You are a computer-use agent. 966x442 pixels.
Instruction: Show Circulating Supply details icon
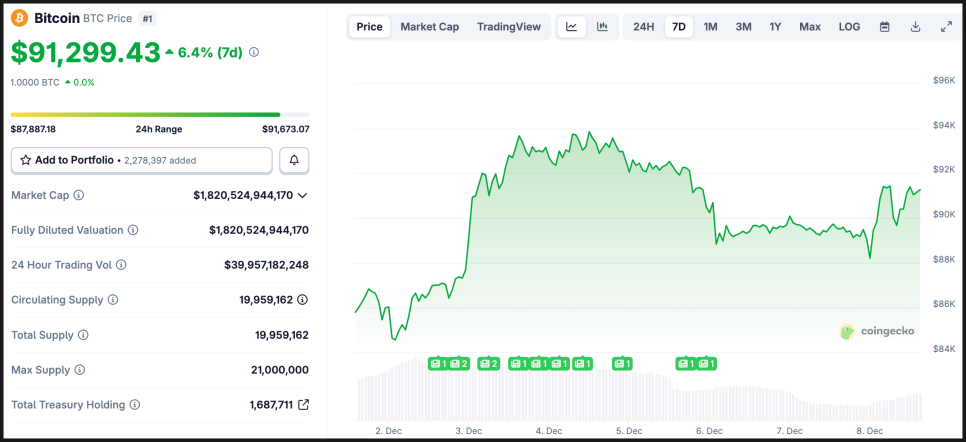(x=302, y=300)
